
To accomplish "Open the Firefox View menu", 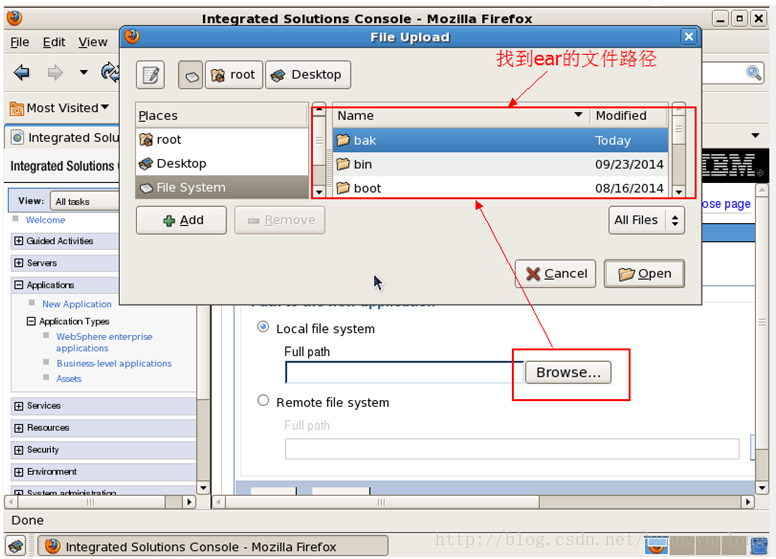I will point(93,42).
